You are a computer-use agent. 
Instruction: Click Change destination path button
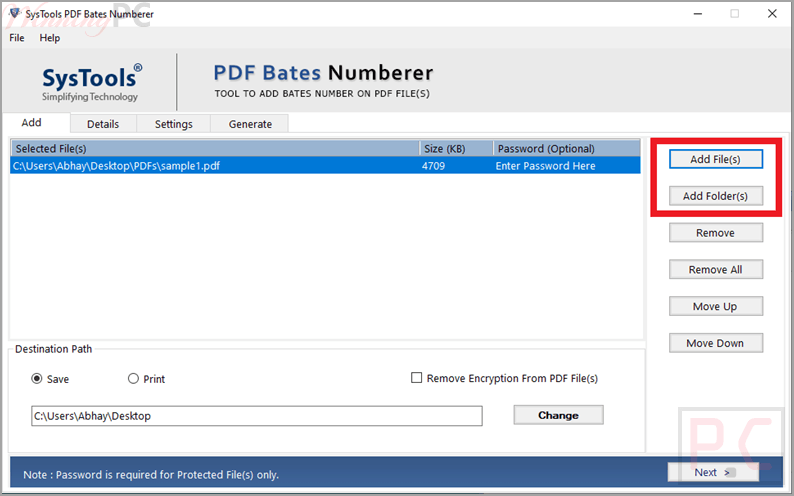click(559, 415)
